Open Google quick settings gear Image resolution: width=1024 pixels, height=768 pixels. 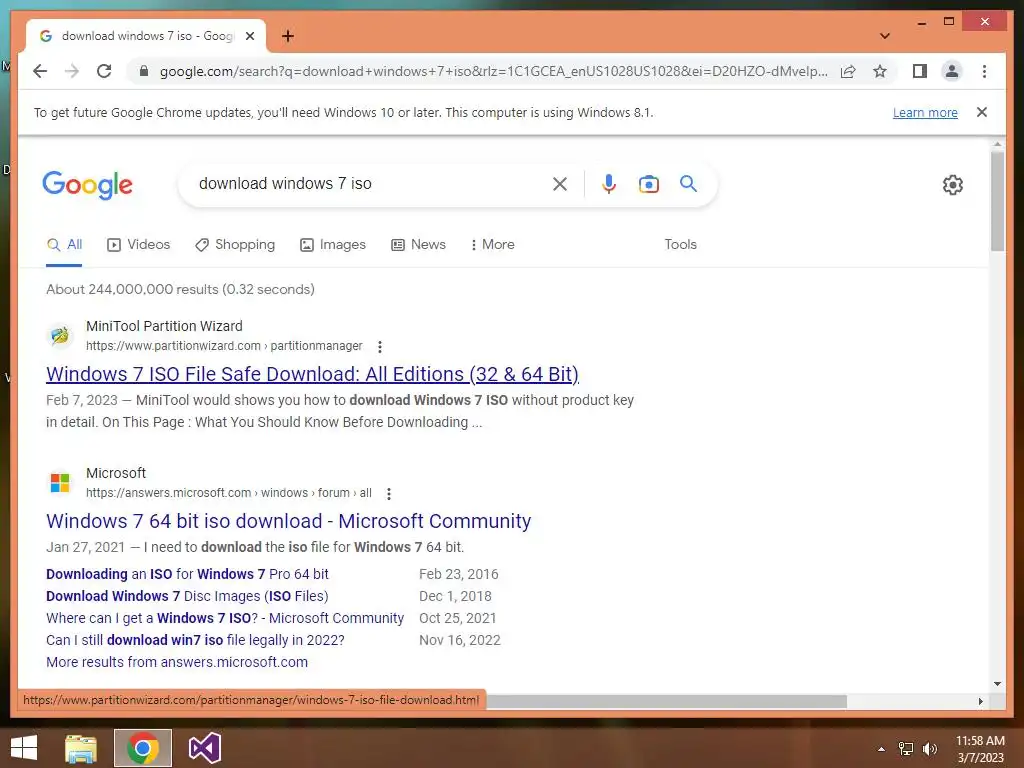click(953, 185)
